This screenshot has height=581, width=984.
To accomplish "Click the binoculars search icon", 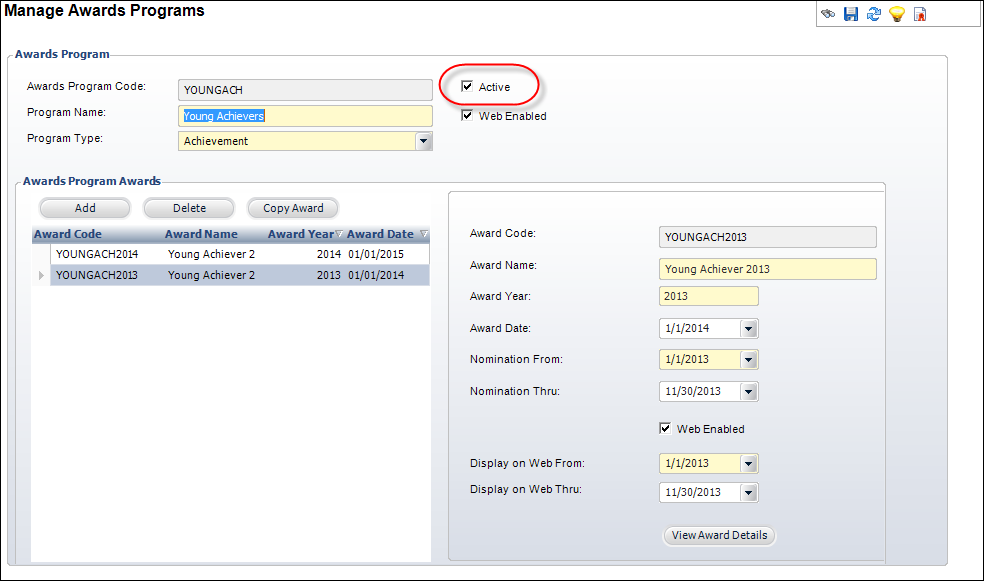I will (828, 14).
